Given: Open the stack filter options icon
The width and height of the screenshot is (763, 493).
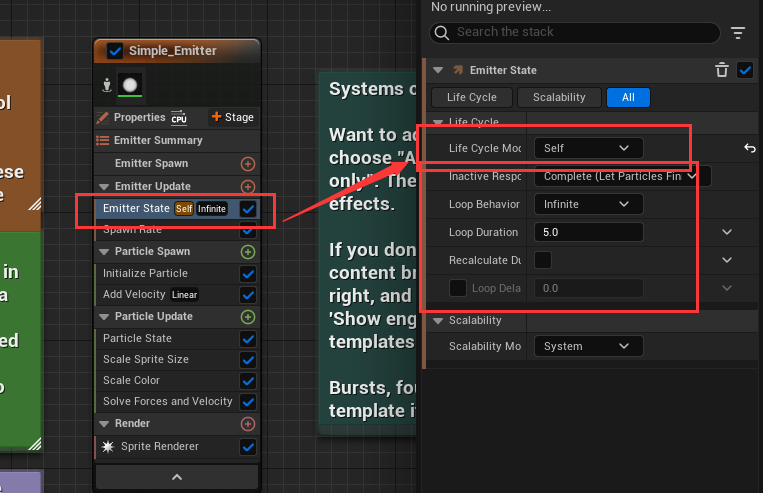Looking at the screenshot, I should click(738, 33).
